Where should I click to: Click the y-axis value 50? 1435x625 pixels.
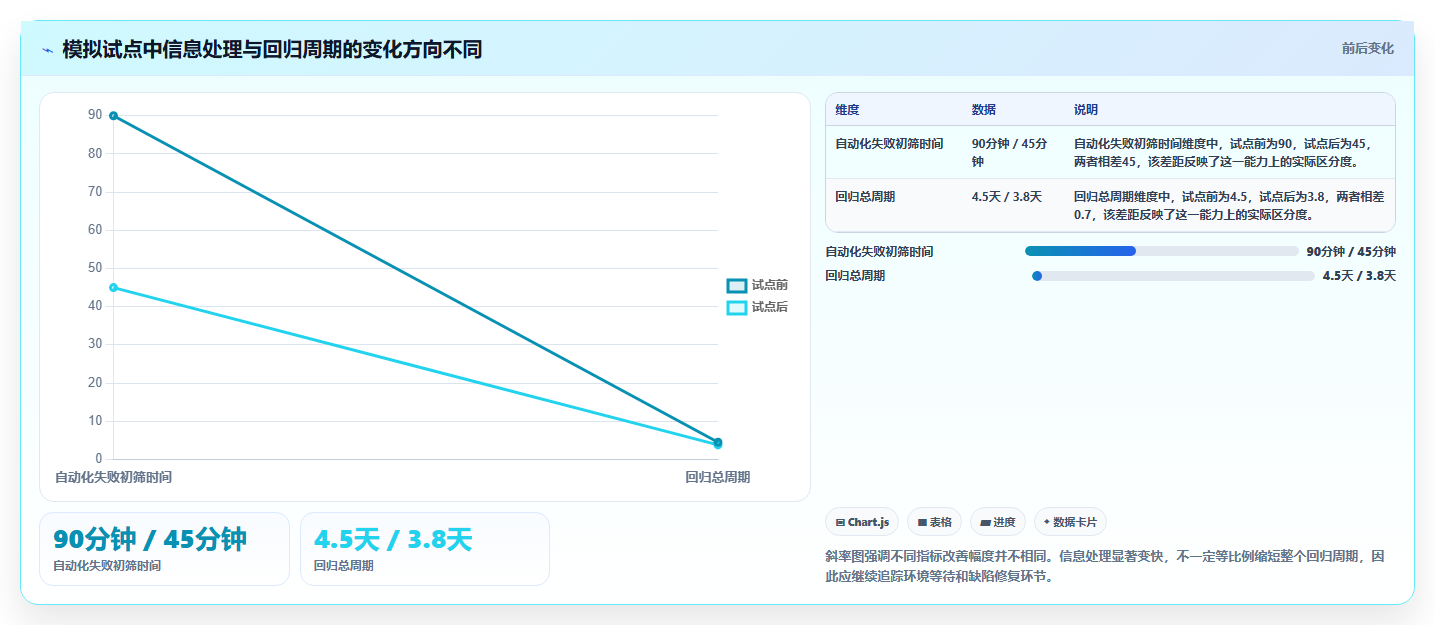pyautogui.click(x=95, y=268)
